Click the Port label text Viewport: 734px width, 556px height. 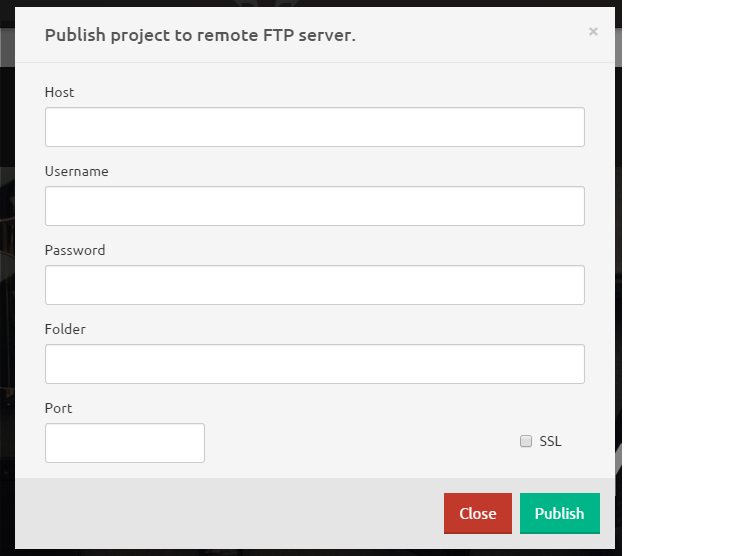[x=59, y=408]
